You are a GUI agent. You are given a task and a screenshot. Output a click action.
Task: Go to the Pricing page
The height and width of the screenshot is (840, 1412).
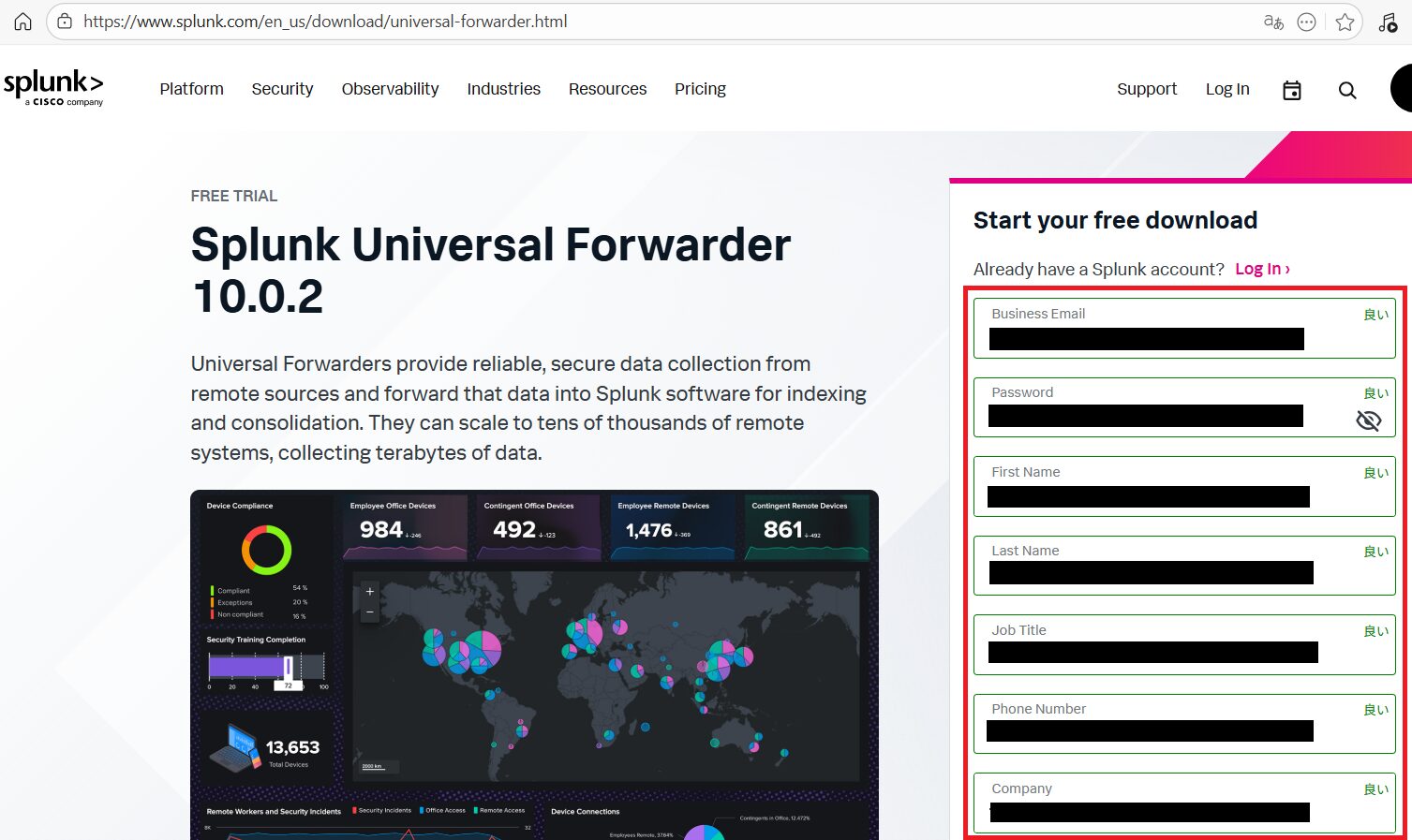(700, 89)
